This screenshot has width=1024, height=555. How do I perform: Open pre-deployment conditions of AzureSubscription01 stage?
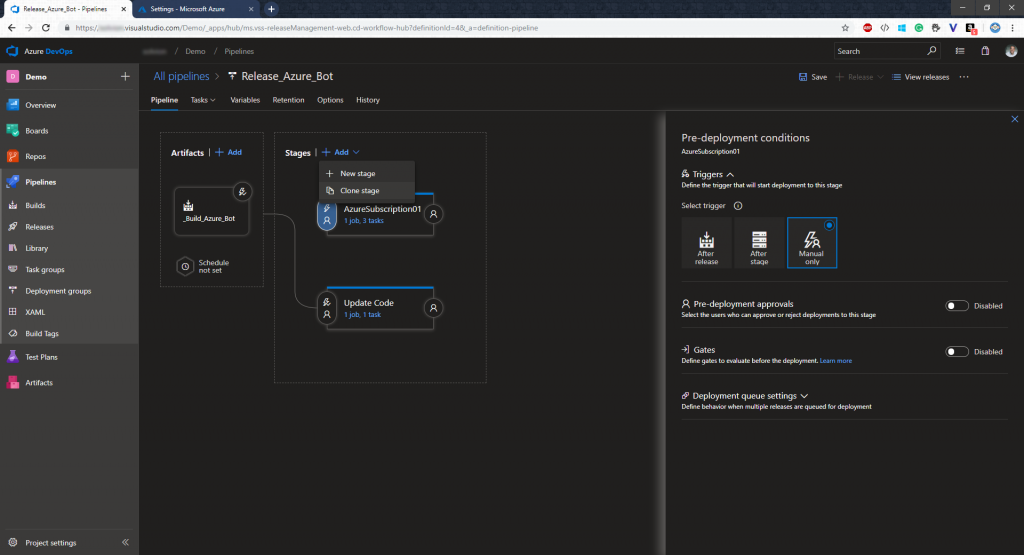[x=327, y=215]
